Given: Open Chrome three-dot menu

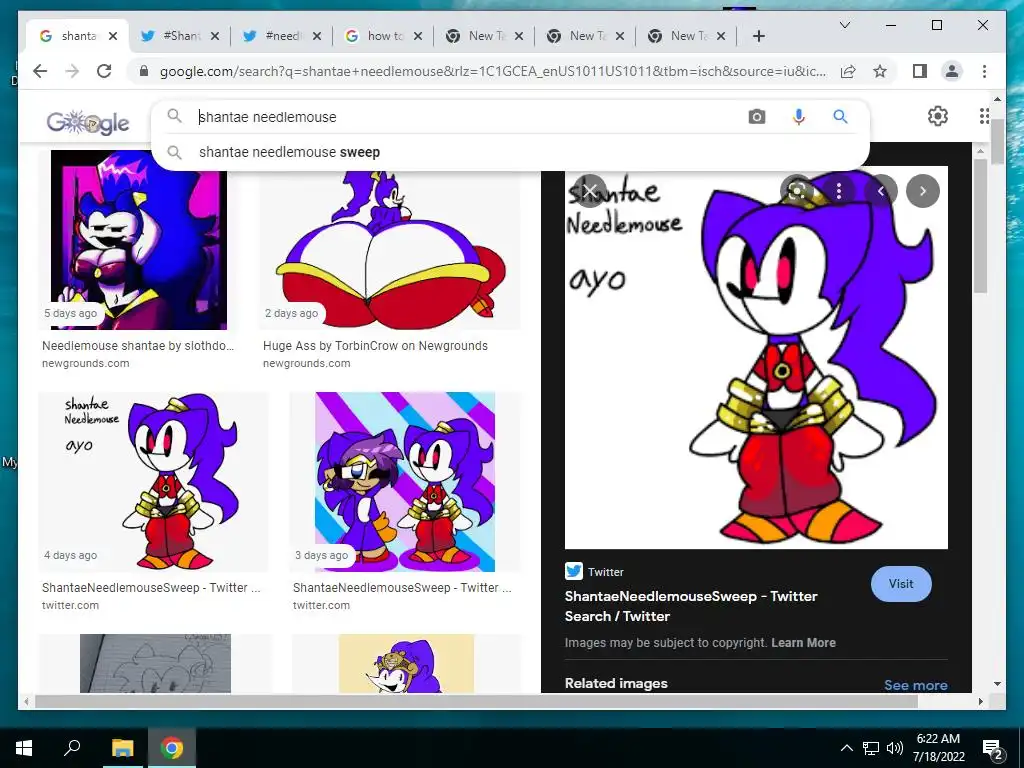Looking at the screenshot, I should (984, 71).
